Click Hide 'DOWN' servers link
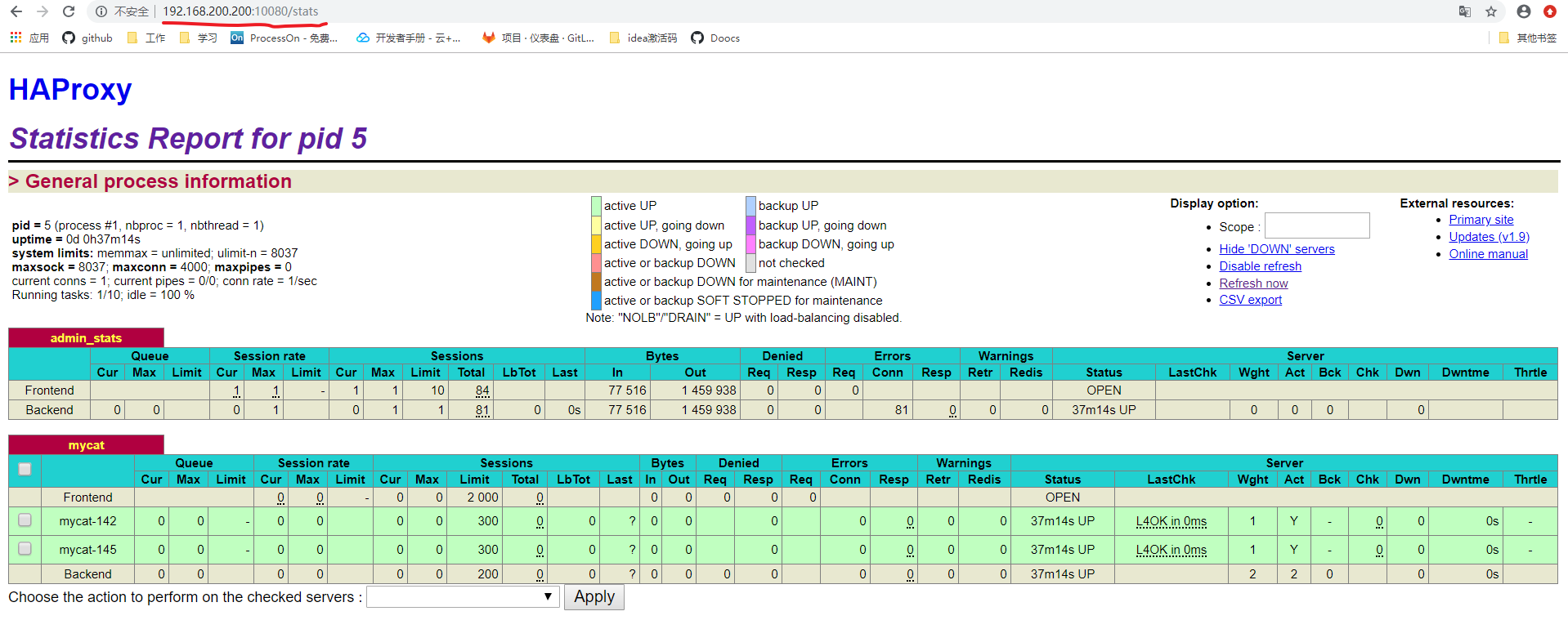 (x=1277, y=249)
